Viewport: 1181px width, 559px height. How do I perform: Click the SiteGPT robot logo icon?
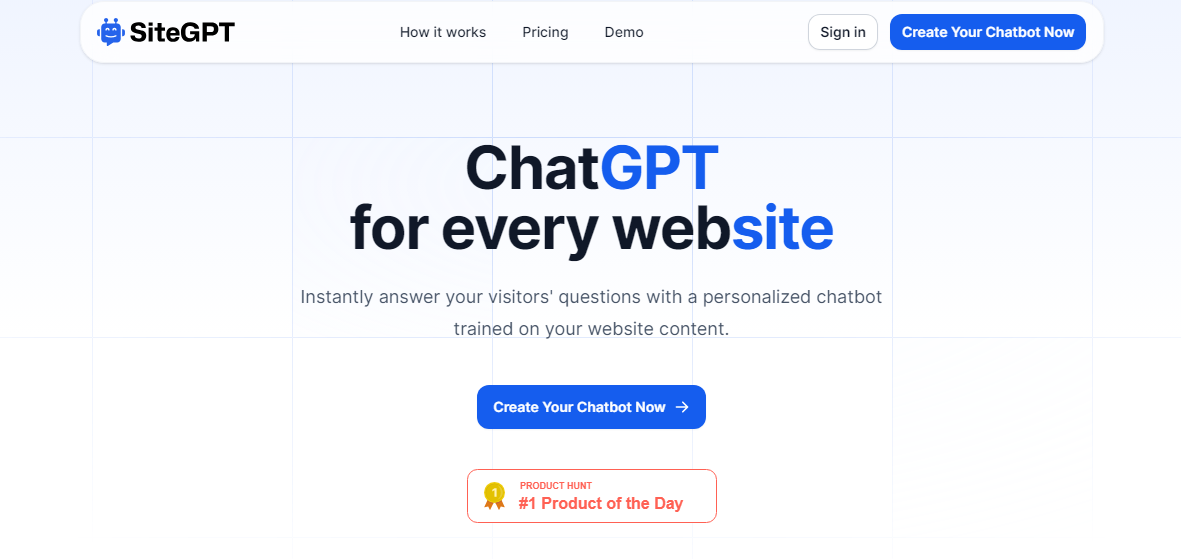pyautogui.click(x=110, y=32)
